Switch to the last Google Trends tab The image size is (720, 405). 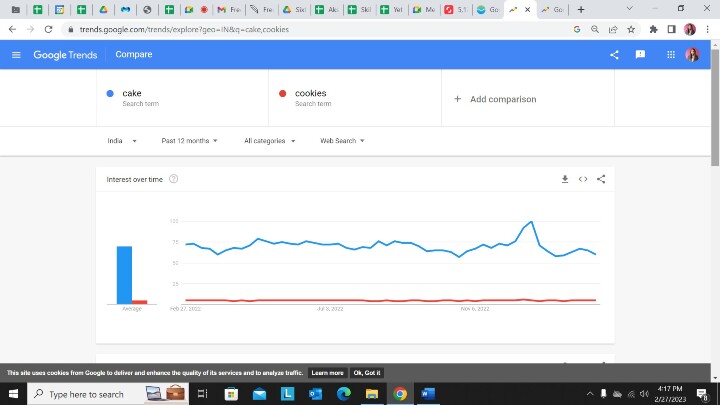click(552, 10)
